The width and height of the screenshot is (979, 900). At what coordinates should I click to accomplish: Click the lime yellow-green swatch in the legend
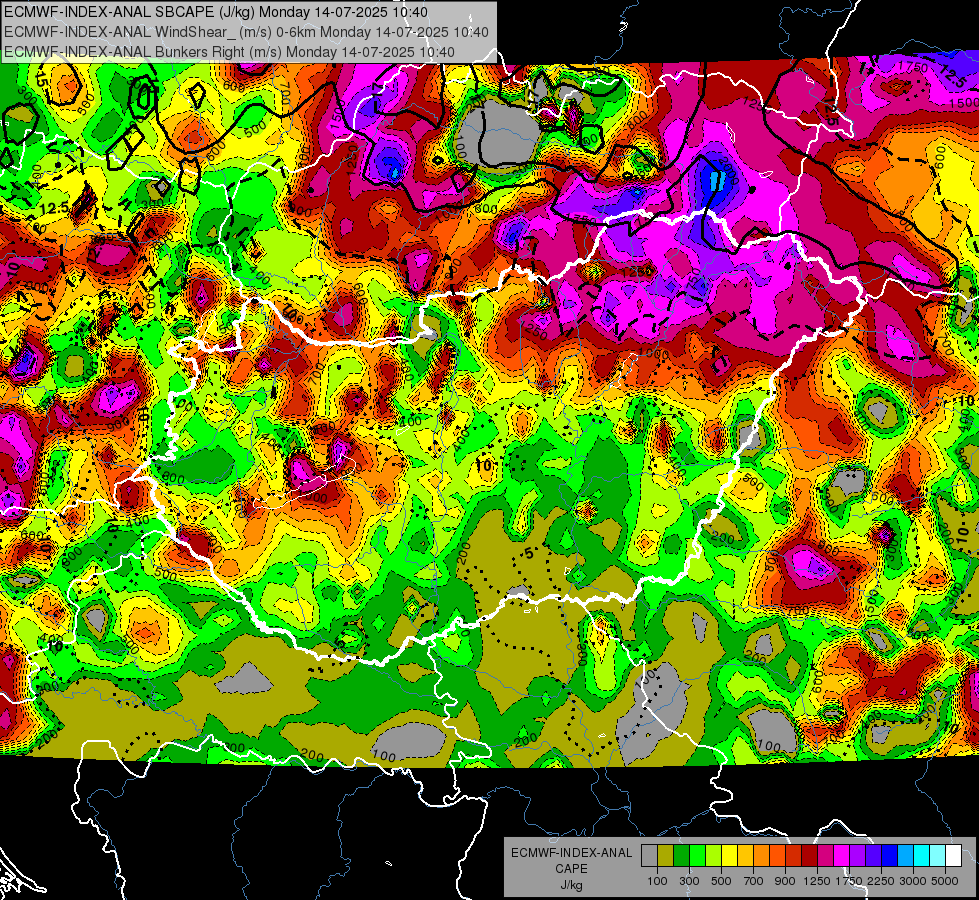(x=713, y=856)
